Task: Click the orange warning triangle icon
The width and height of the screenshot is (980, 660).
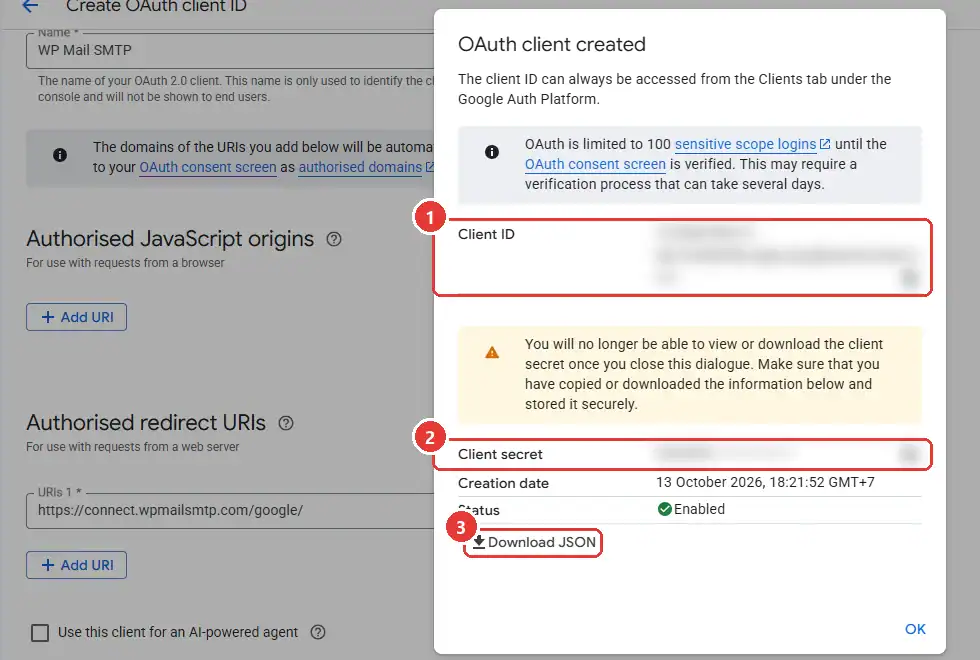Action: [492, 352]
